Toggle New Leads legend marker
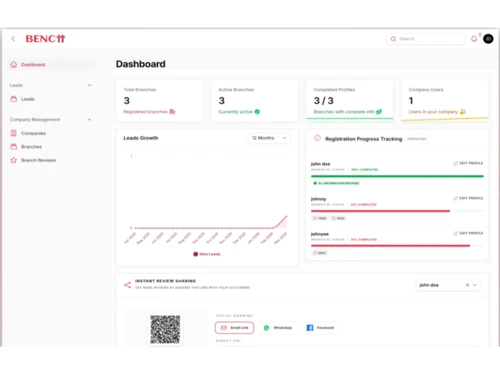 click(x=196, y=254)
